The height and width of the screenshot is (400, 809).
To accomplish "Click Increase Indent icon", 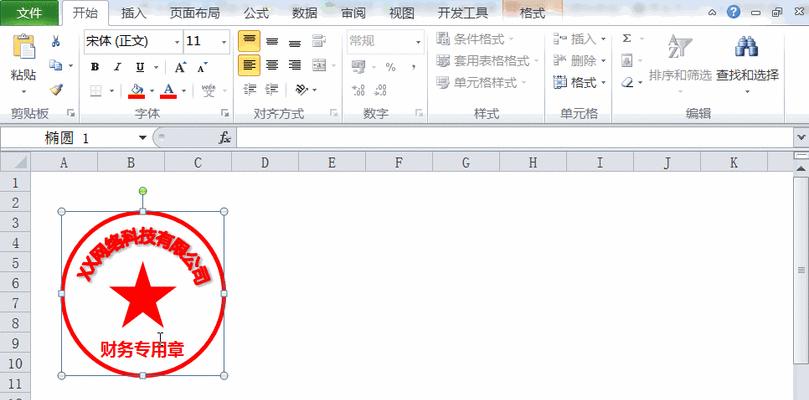I will 272,90.
